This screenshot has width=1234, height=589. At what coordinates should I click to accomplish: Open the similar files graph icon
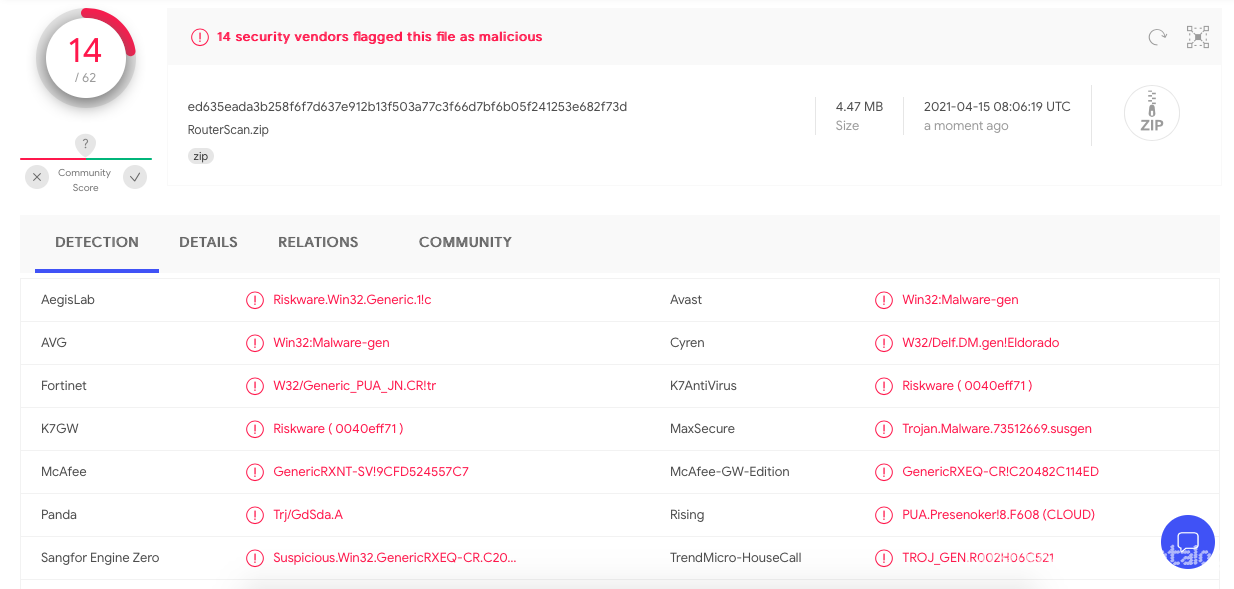point(1197,37)
